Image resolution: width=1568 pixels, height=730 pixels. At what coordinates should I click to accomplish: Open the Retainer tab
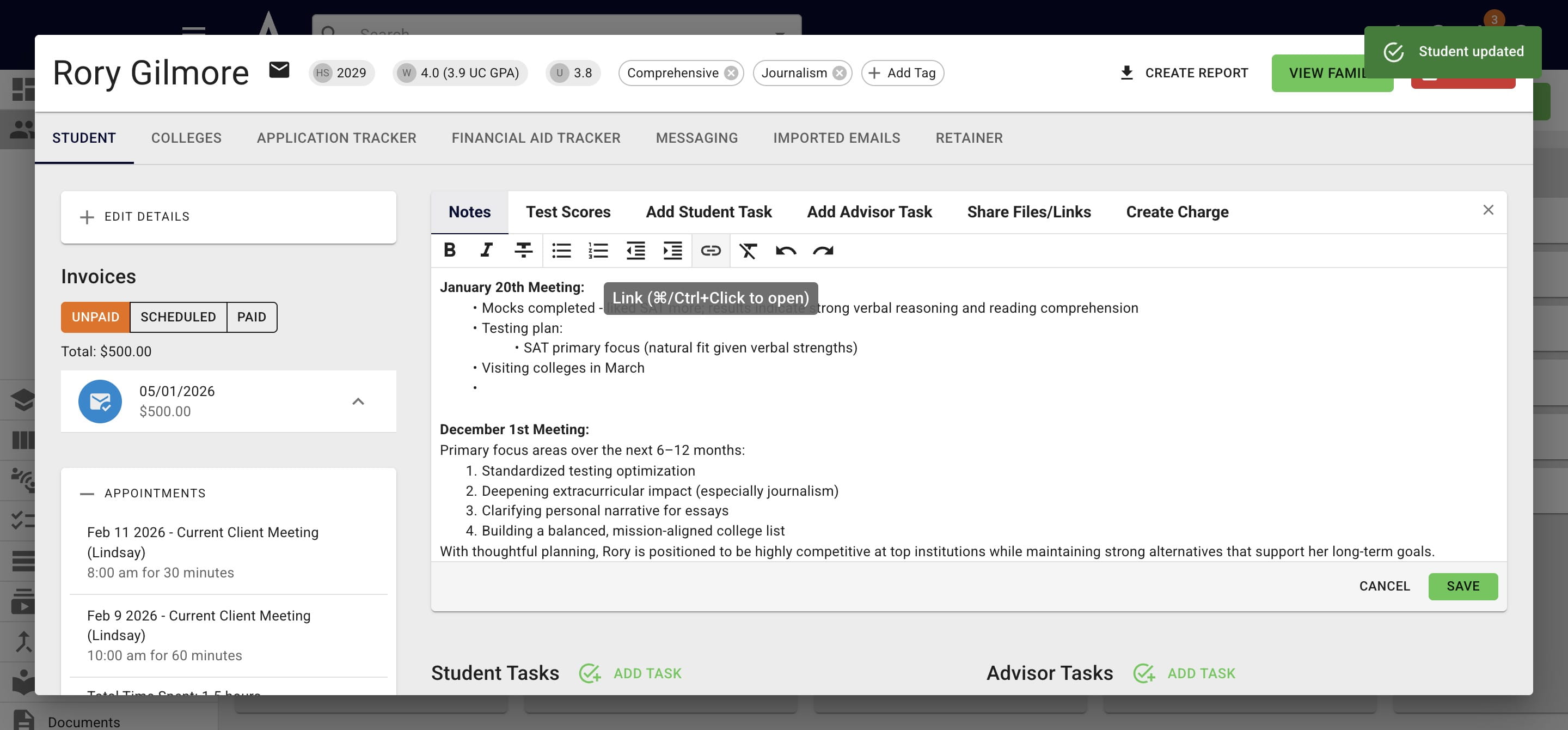(x=969, y=138)
